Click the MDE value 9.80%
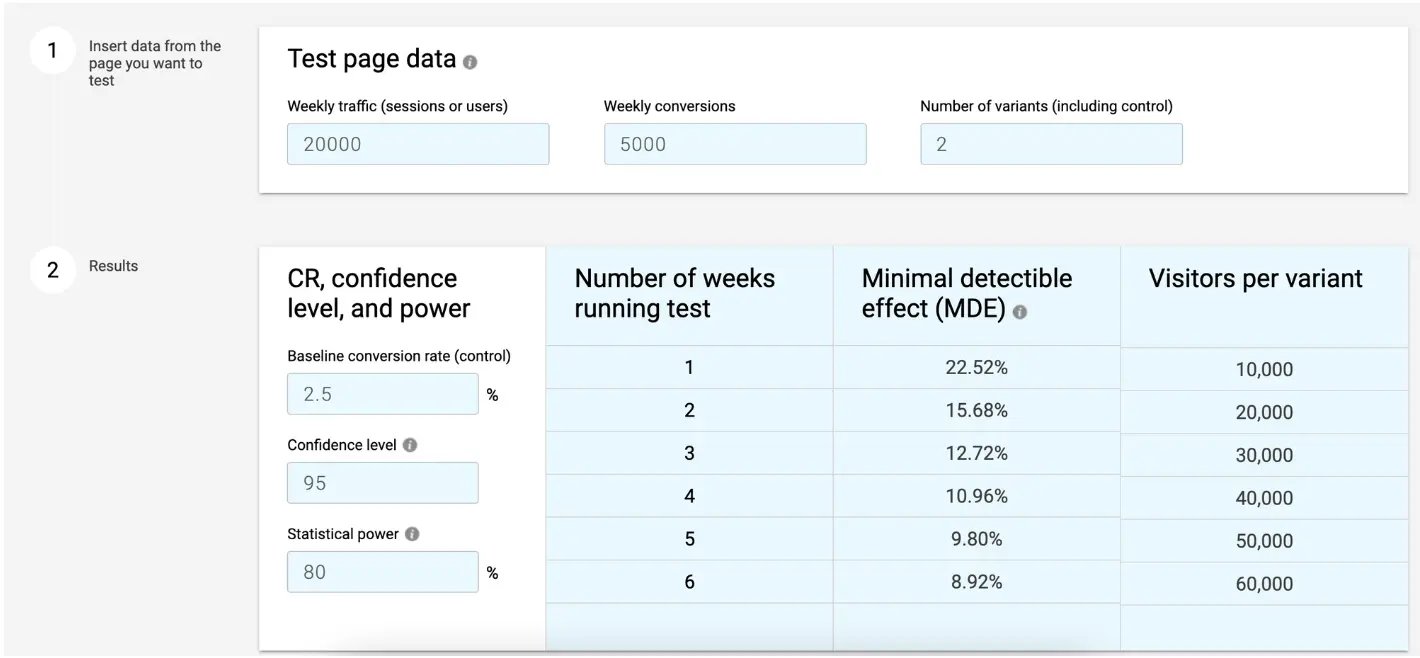This screenshot has width=1420, height=658. tap(976, 540)
